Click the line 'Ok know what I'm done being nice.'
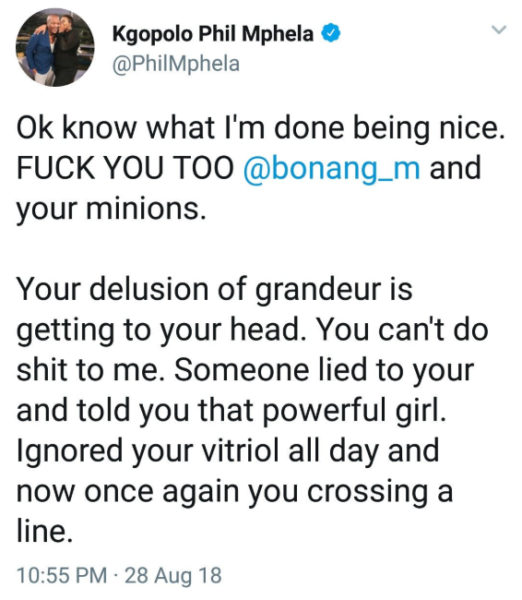 click(260, 129)
